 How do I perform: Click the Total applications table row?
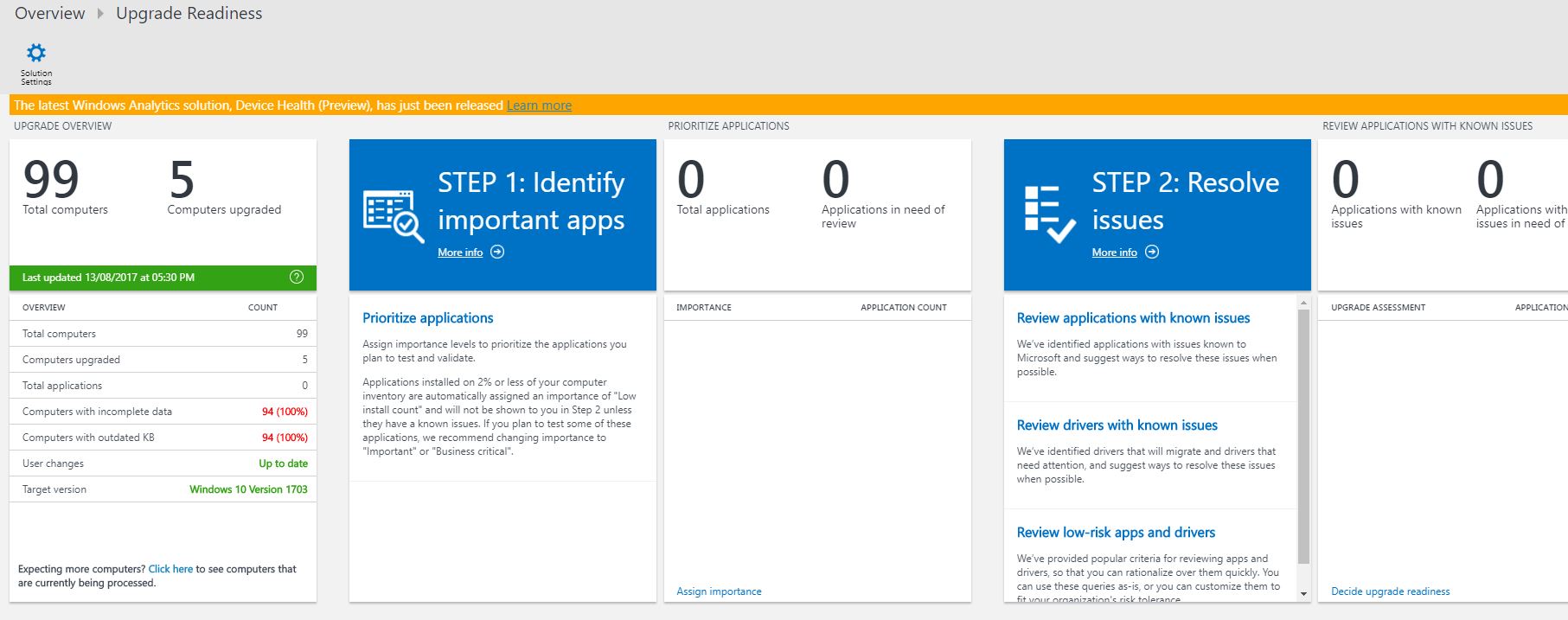(x=163, y=386)
